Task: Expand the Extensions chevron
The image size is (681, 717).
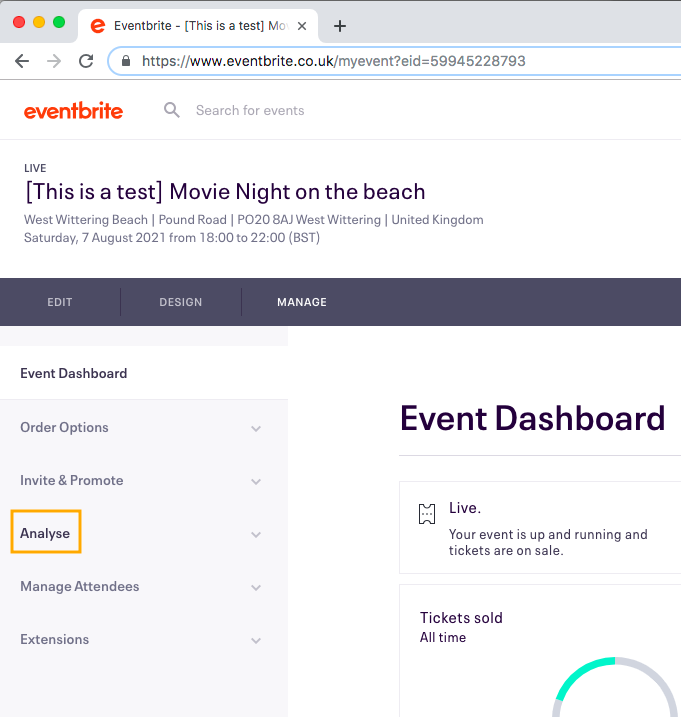Action: (x=256, y=641)
